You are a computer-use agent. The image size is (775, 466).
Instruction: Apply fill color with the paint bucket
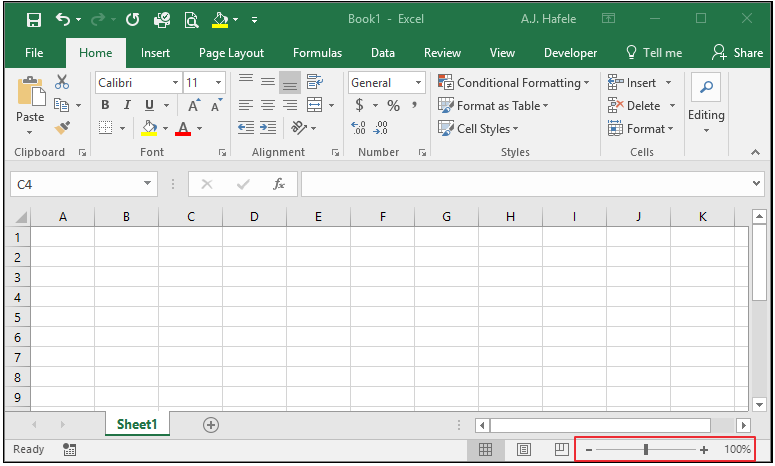tap(149, 128)
